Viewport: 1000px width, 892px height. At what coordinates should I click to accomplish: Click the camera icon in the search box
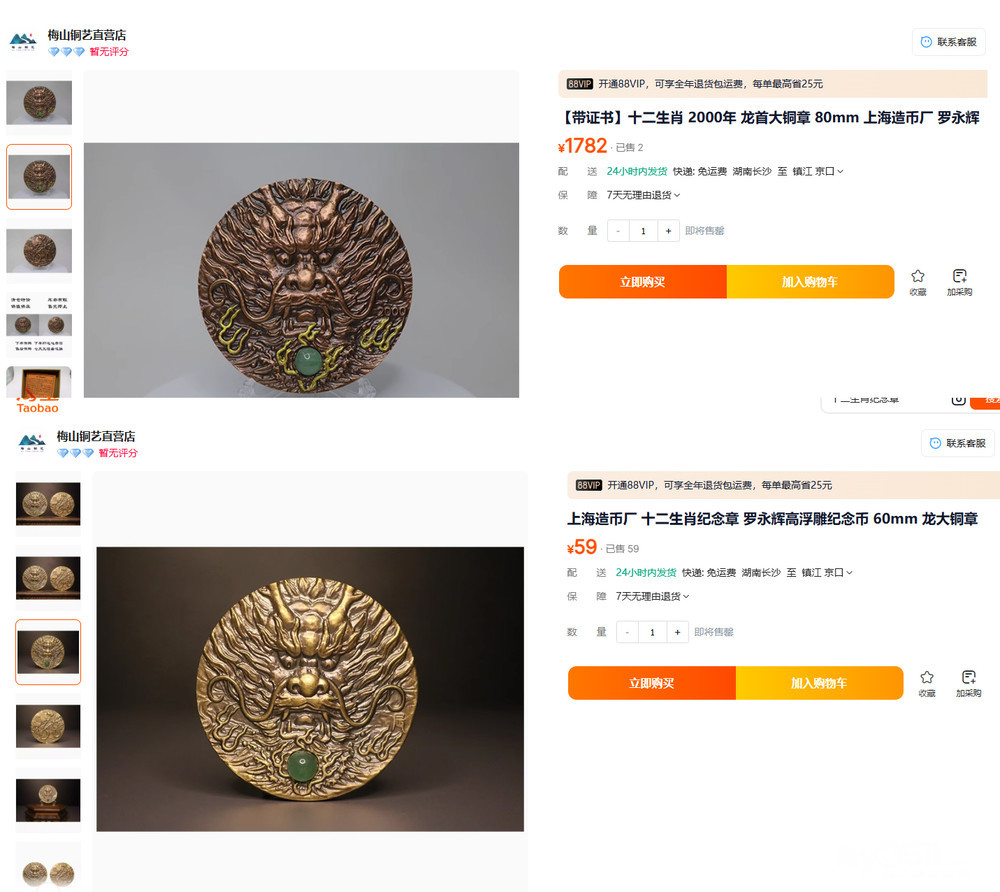click(958, 399)
